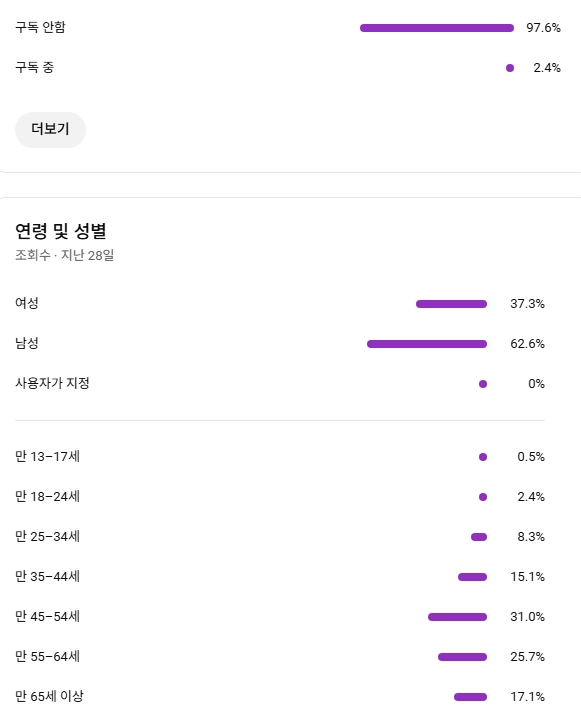This screenshot has width=581, height=725.
Task: Click the 만 35–44세 bar at 15.1%
Action: click(472, 577)
